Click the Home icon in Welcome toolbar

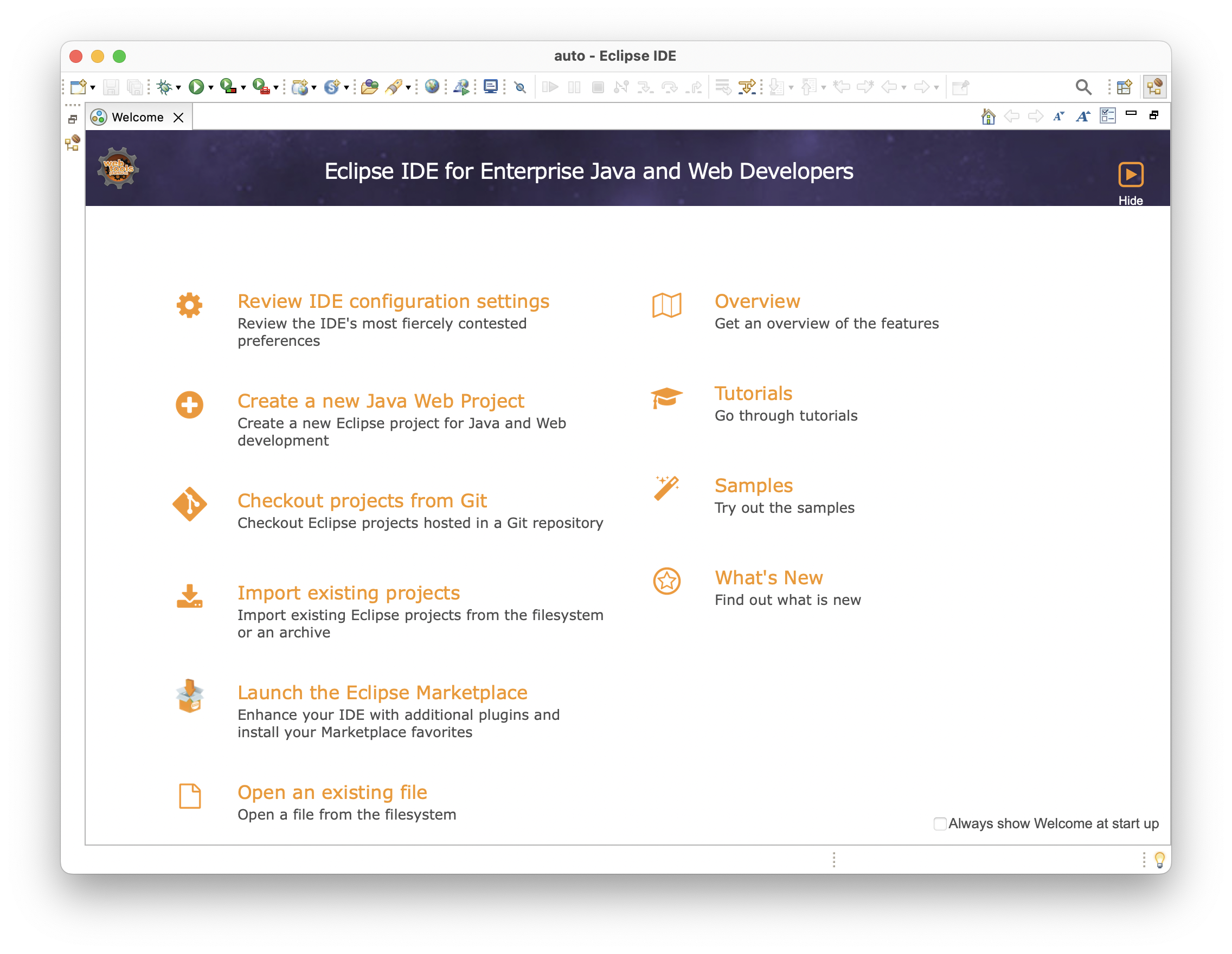988,117
